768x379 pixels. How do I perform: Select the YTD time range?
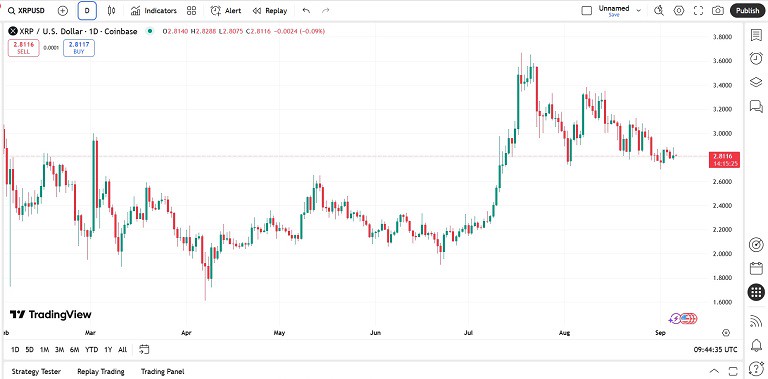click(92, 350)
